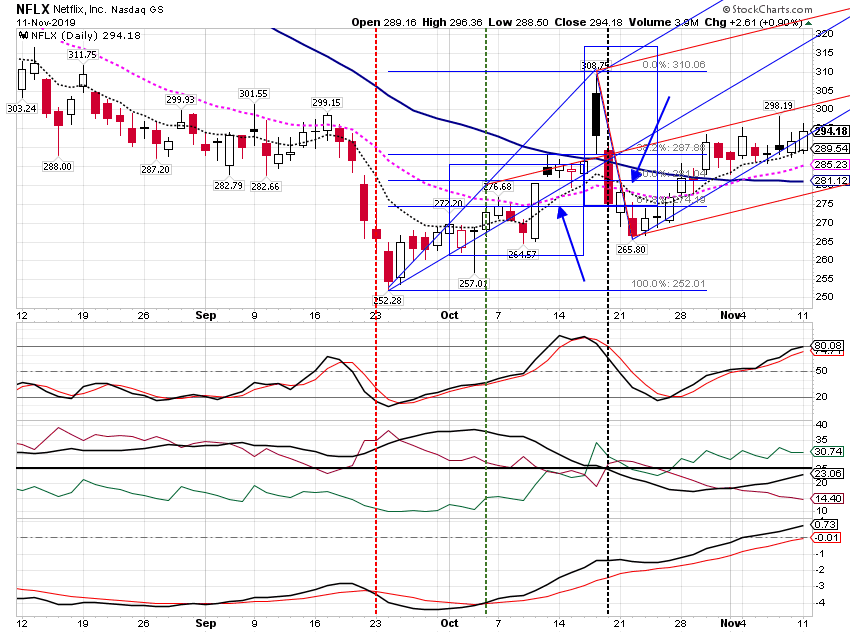Click the 294.18 last price tag on axis

pos(831,131)
